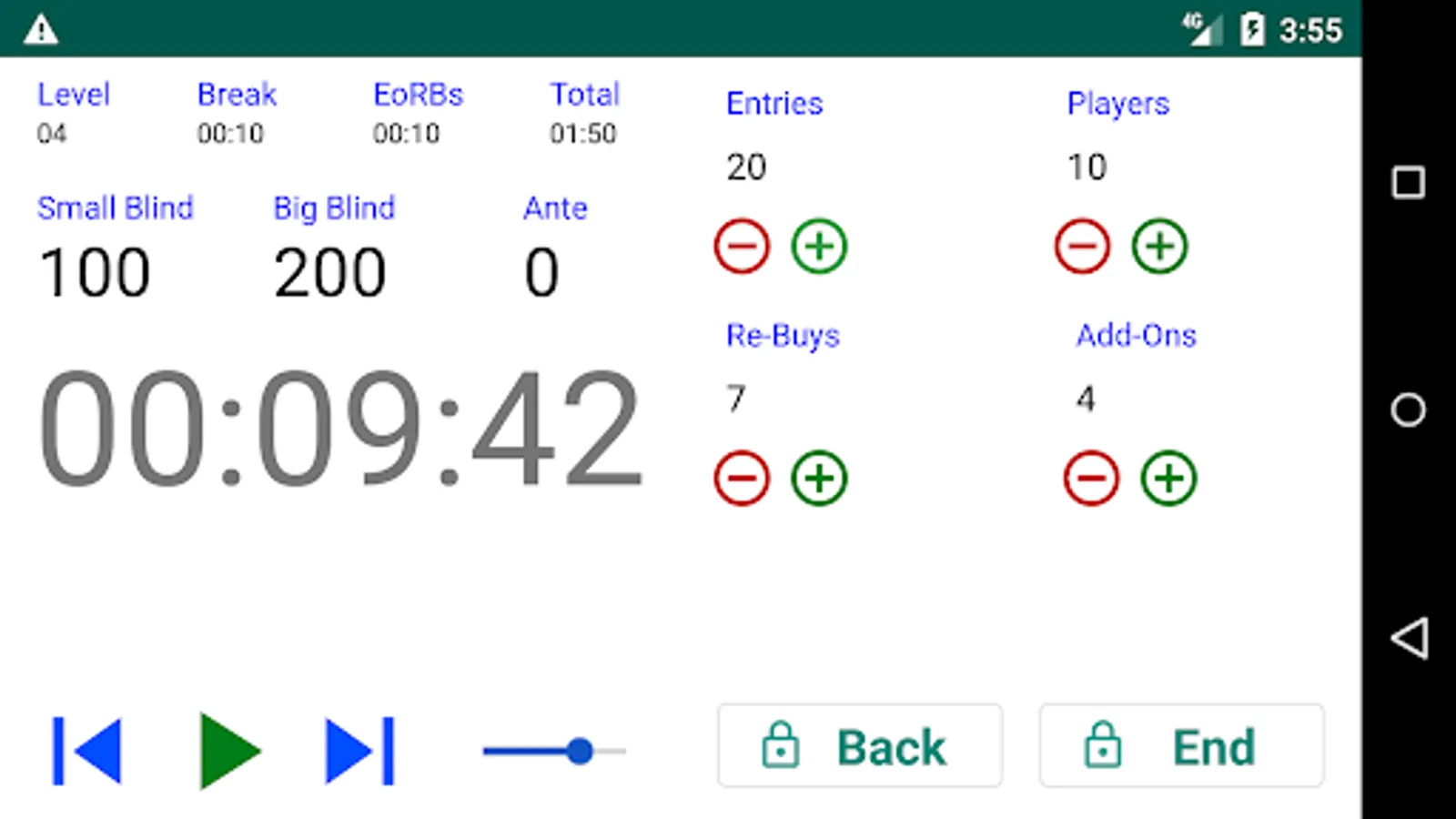Tap the Small Blind value 100

(95, 272)
